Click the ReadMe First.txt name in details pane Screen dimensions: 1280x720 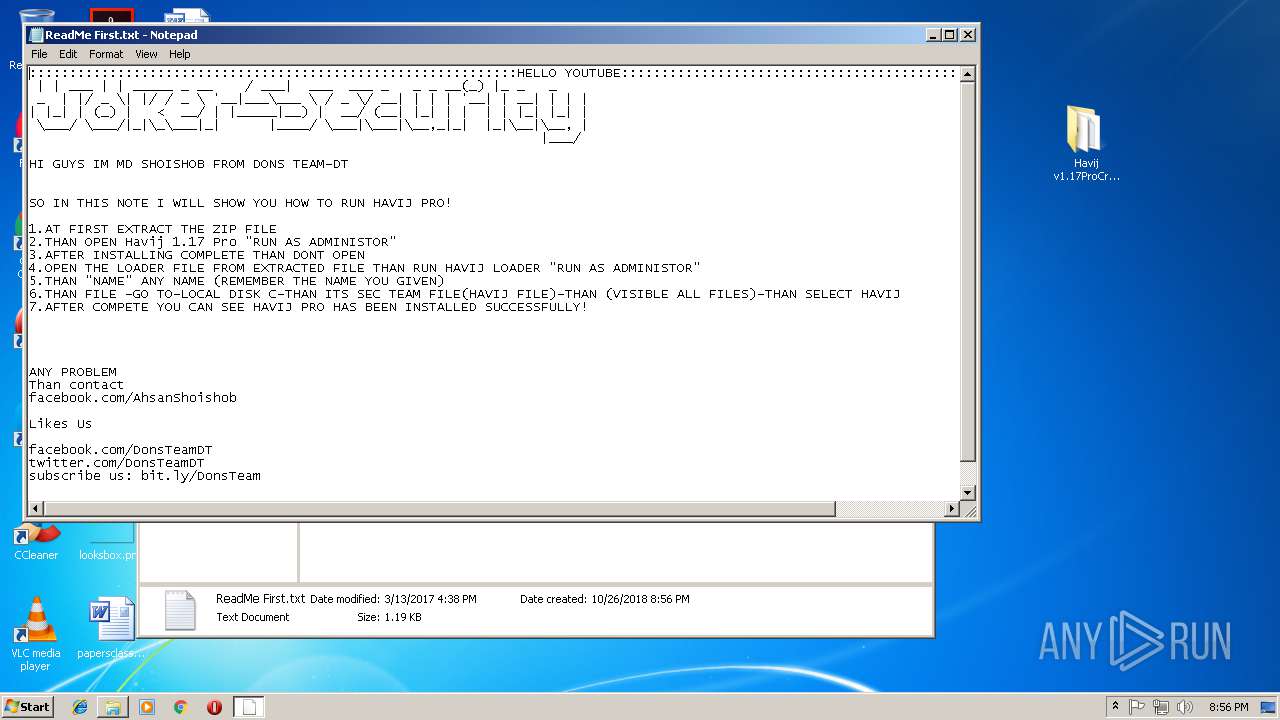260,599
